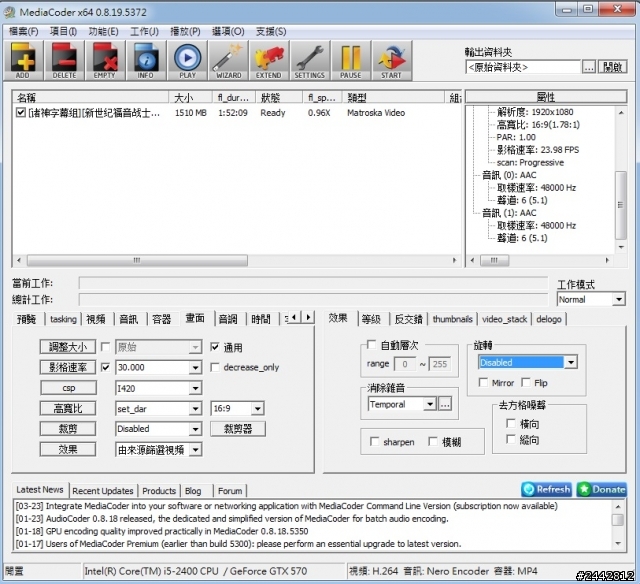Image resolution: width=640 pixels, height=584 pixels.
Task: Click the 開啟 output folder button
Action: (x=612, y=67)
